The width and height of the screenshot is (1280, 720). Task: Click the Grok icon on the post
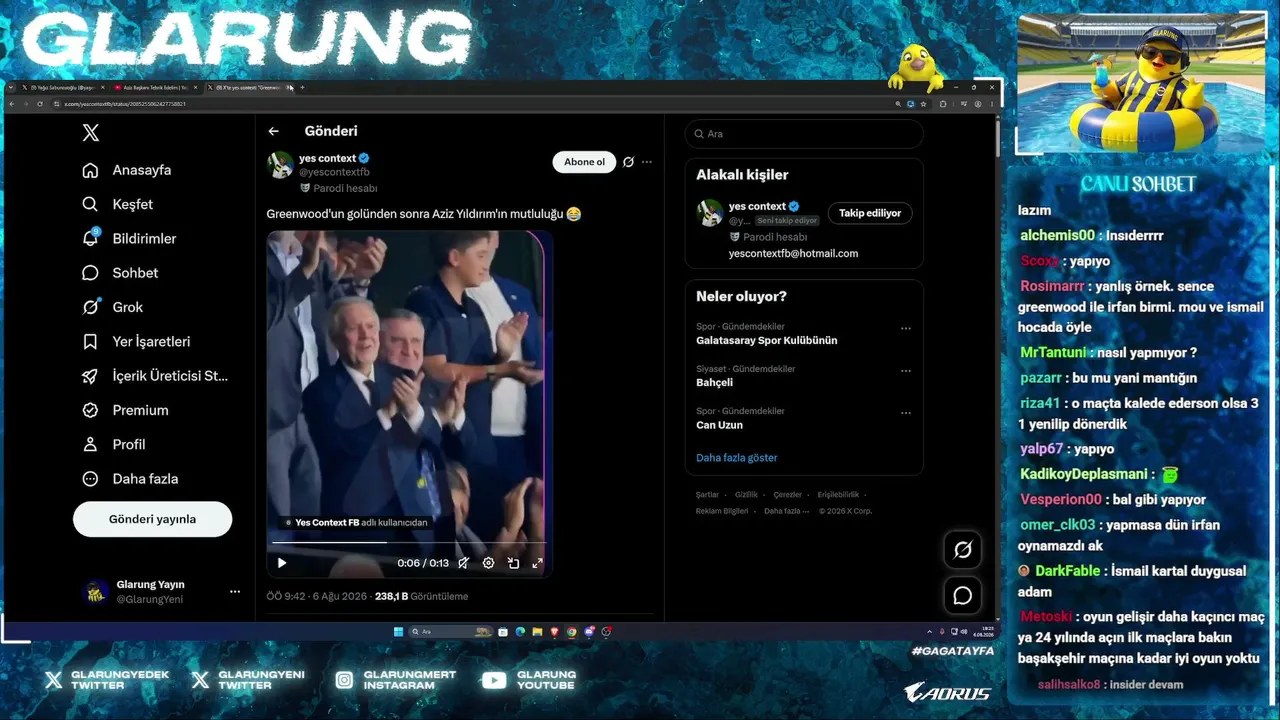click(x=628, y=162)
